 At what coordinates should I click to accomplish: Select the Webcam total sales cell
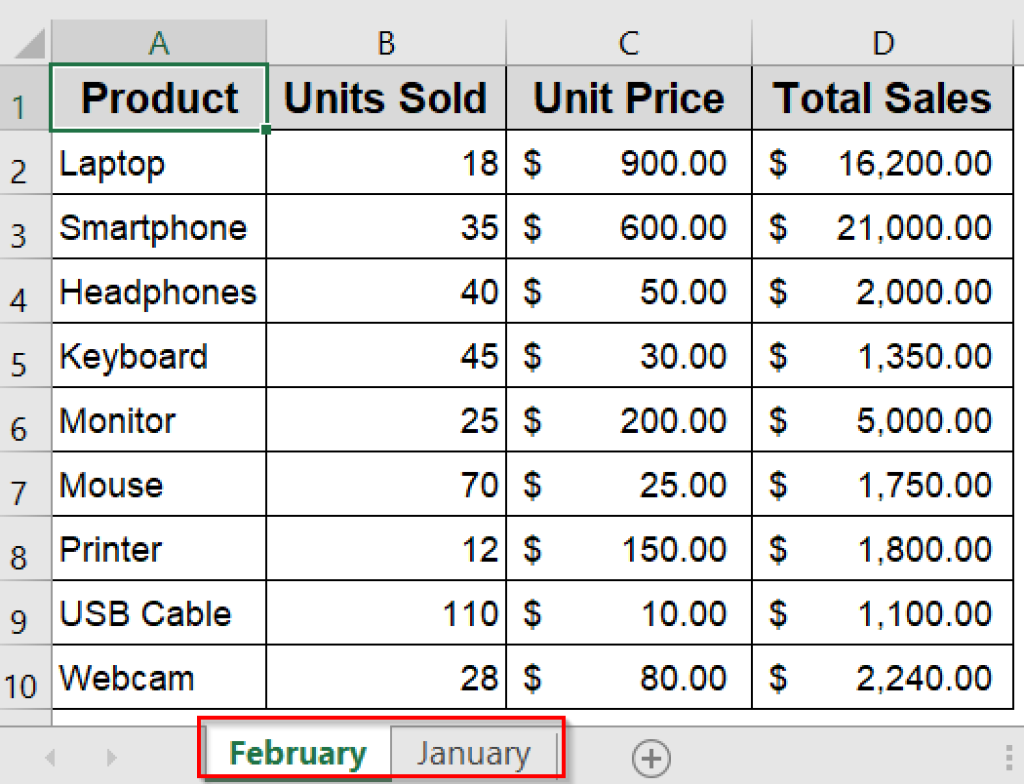click(x=882, y=677)
